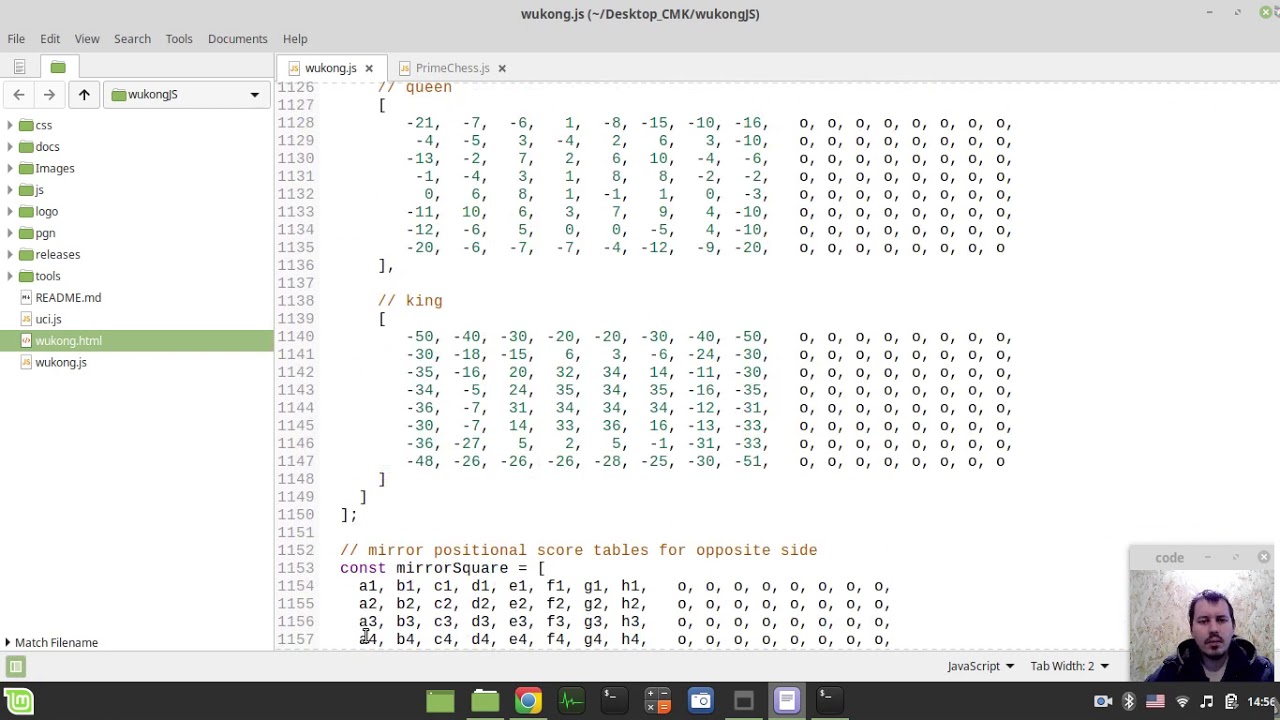The width and height of the screenshot is (1280, 720).
Task: Expand the docs folder in tree
Action: click(x=10, y=147)
